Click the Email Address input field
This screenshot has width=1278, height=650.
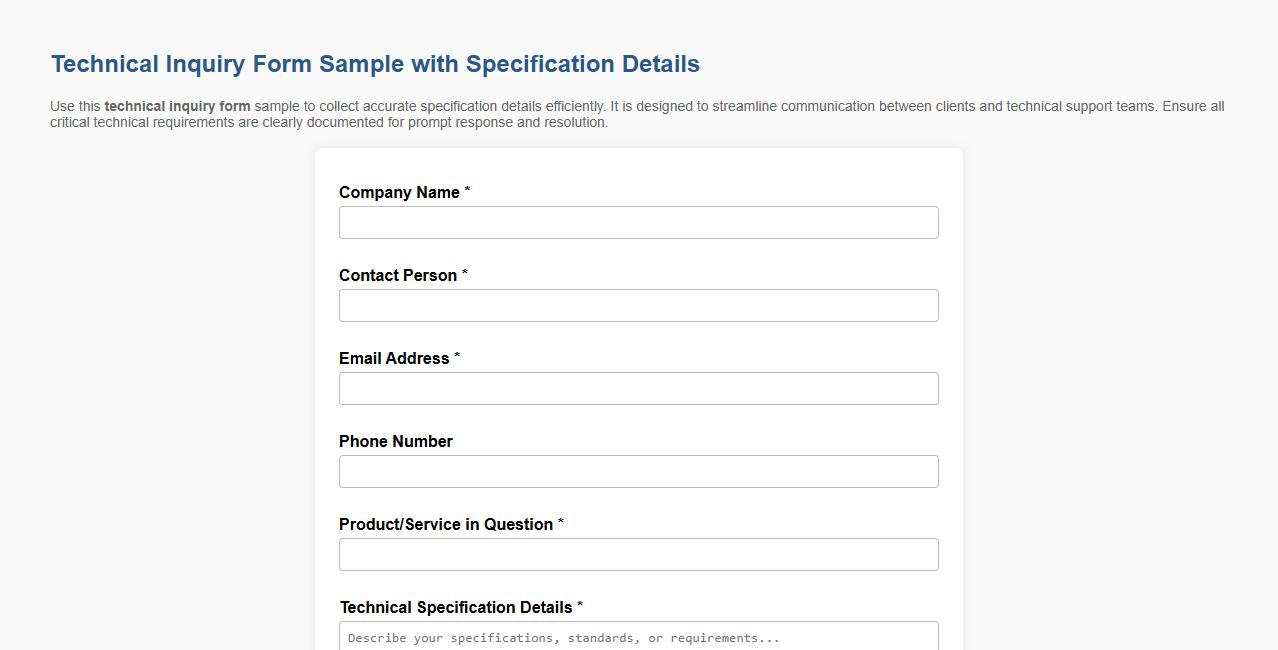[638, 388]
